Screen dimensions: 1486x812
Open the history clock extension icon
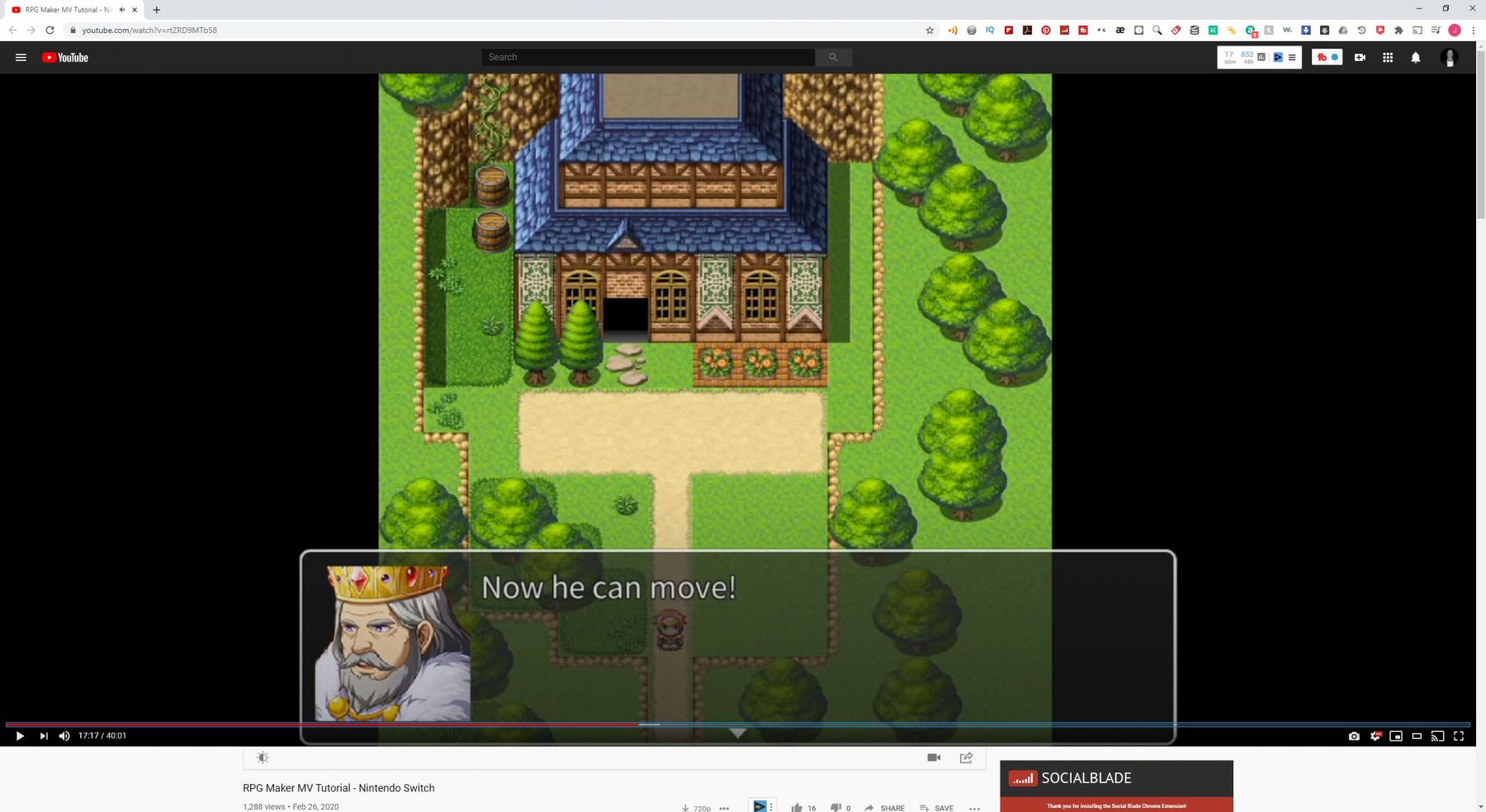[1361, 31]
